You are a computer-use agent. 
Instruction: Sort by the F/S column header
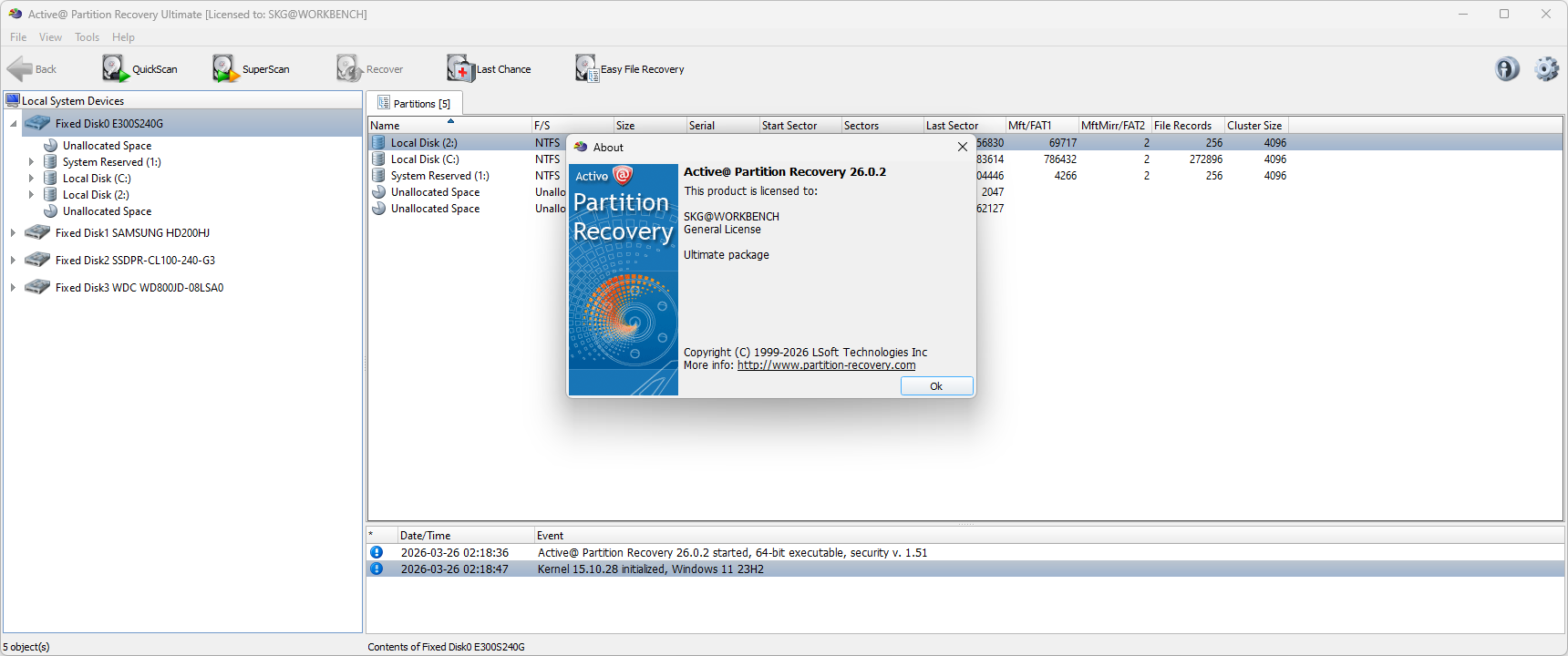coord(573,126)
